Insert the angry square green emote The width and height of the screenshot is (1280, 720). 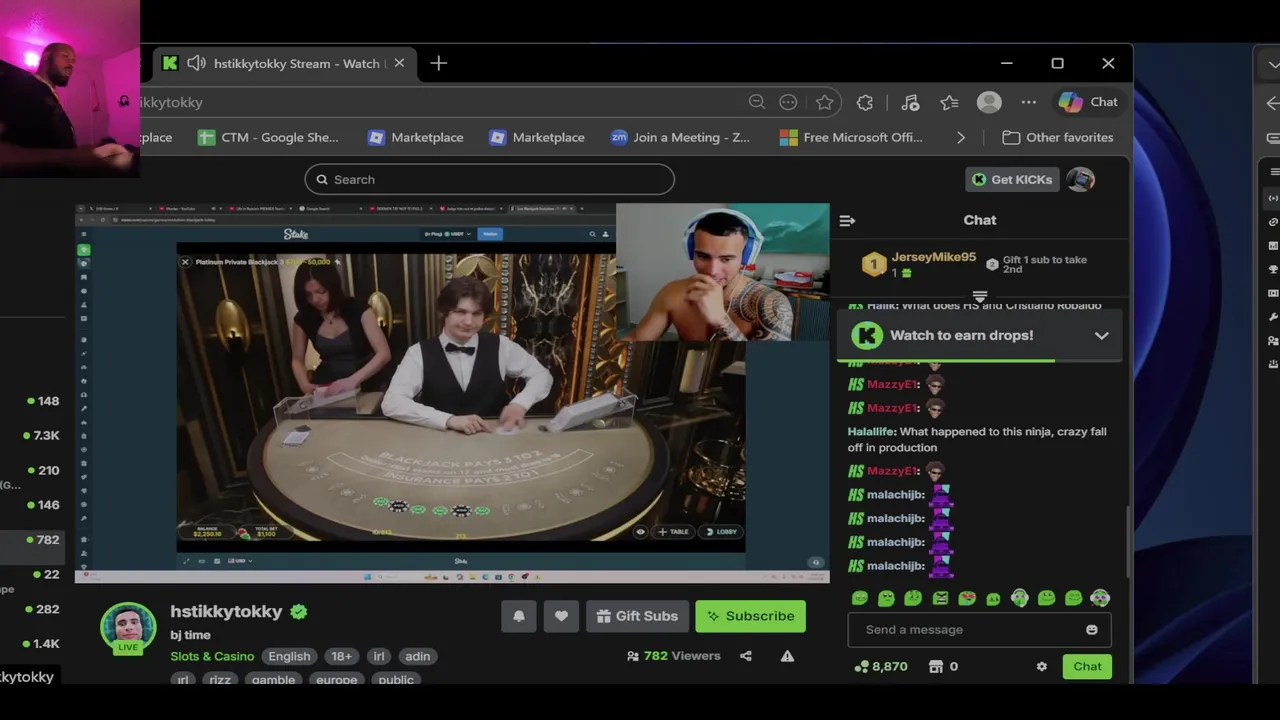pyautogui.click(x=940, y=598)
